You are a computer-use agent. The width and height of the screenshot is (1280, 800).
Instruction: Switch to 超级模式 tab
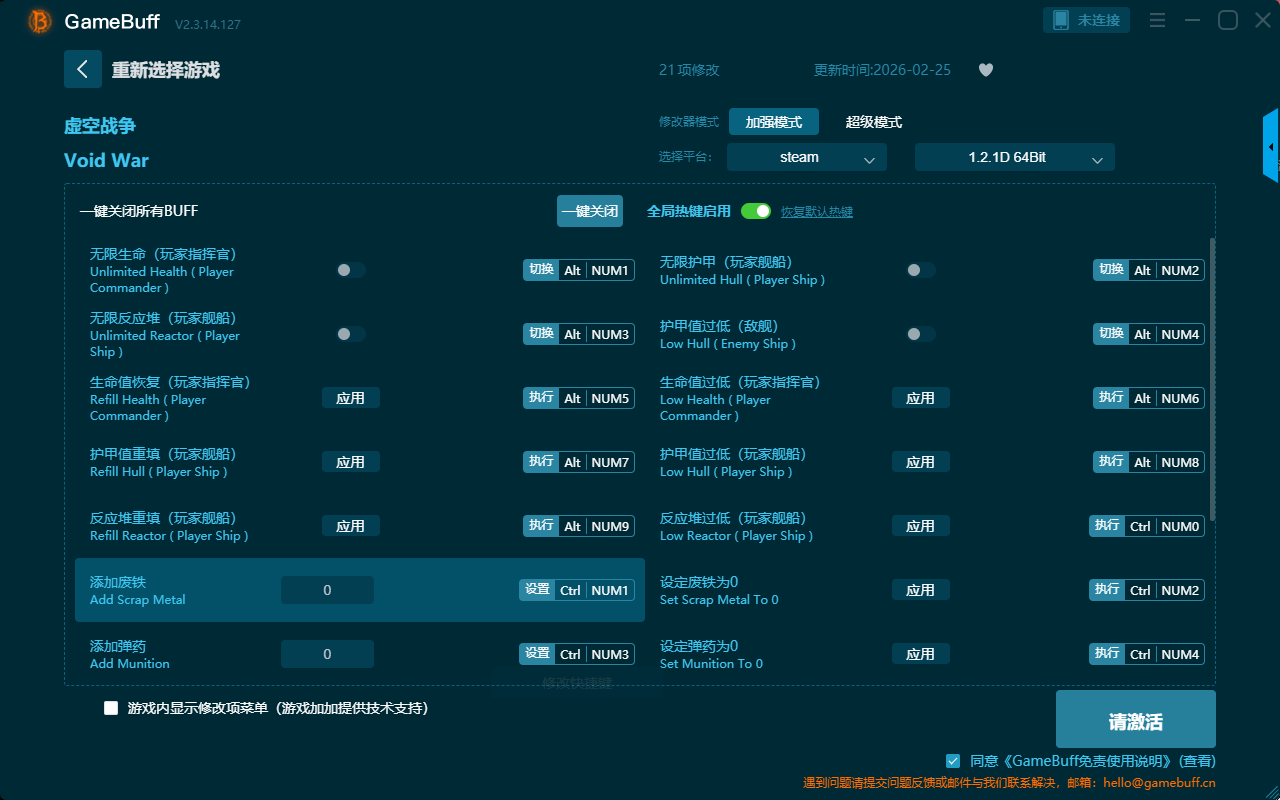(x=873, y=122)
